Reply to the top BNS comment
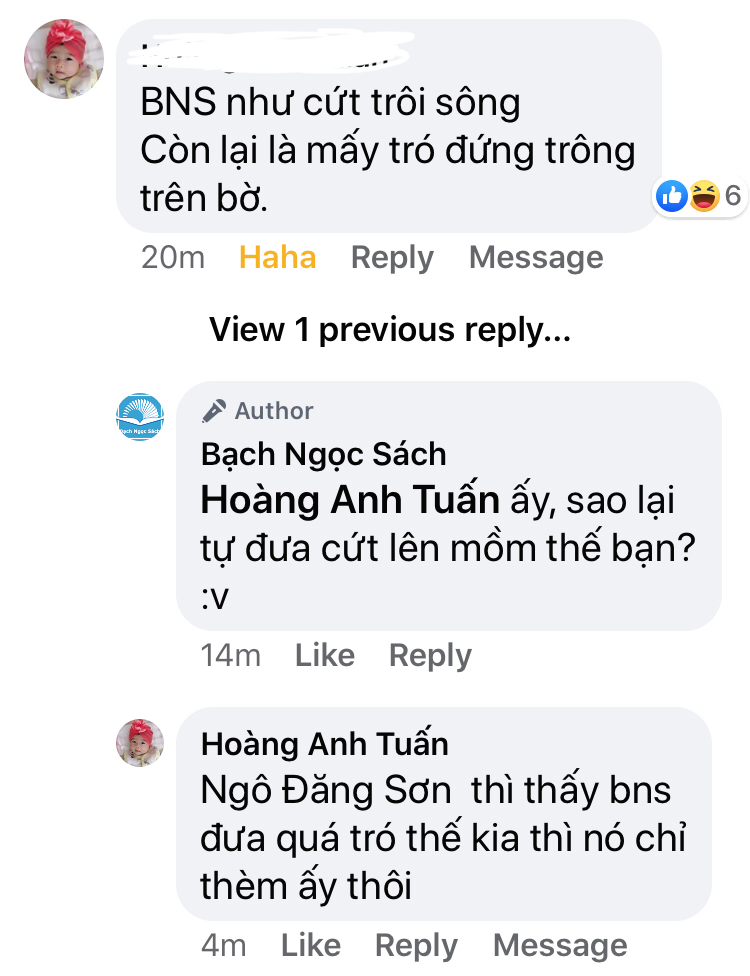 tap(392, 258)
